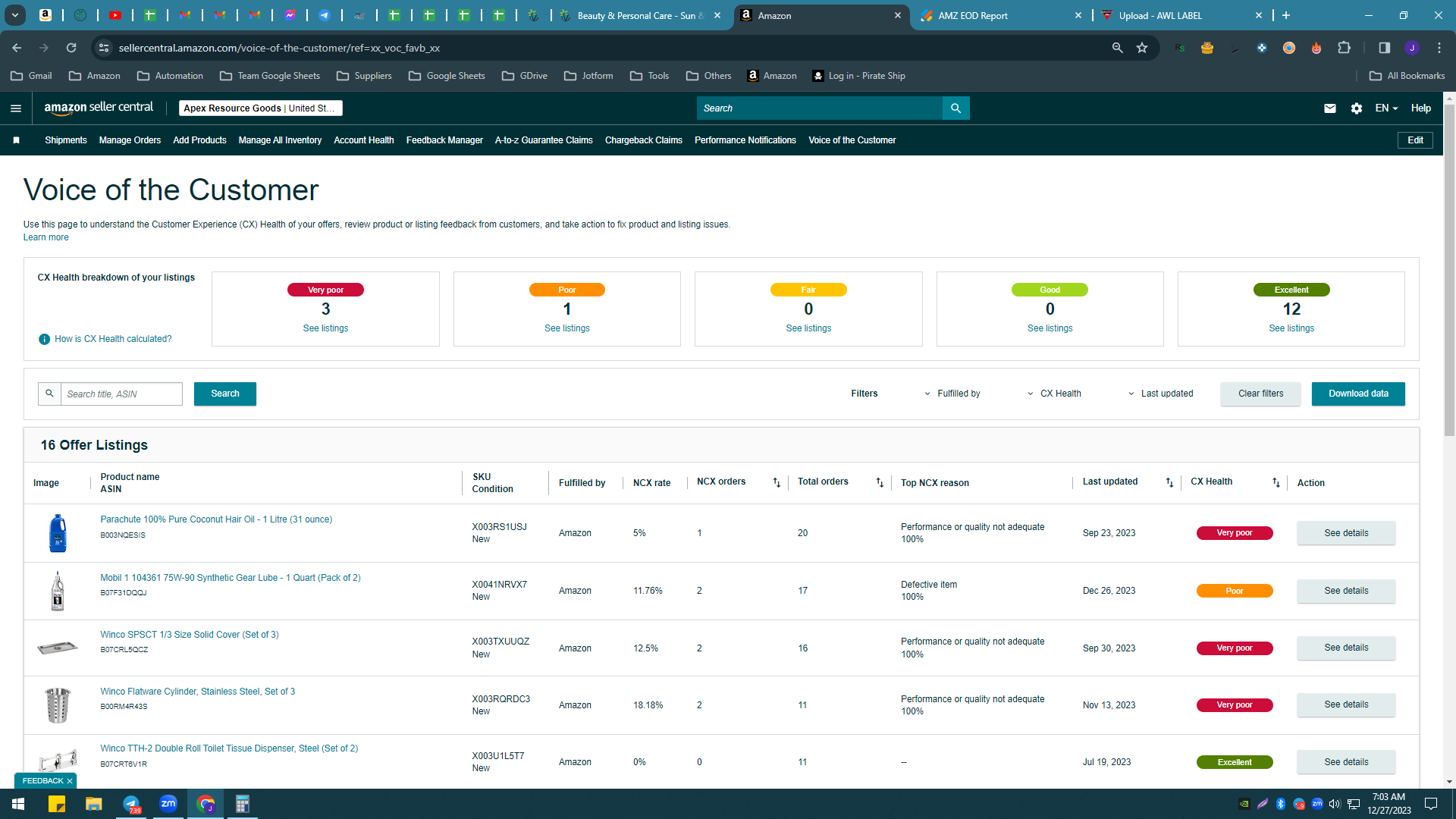Open the messages envelope icon

pos(1330,108)
